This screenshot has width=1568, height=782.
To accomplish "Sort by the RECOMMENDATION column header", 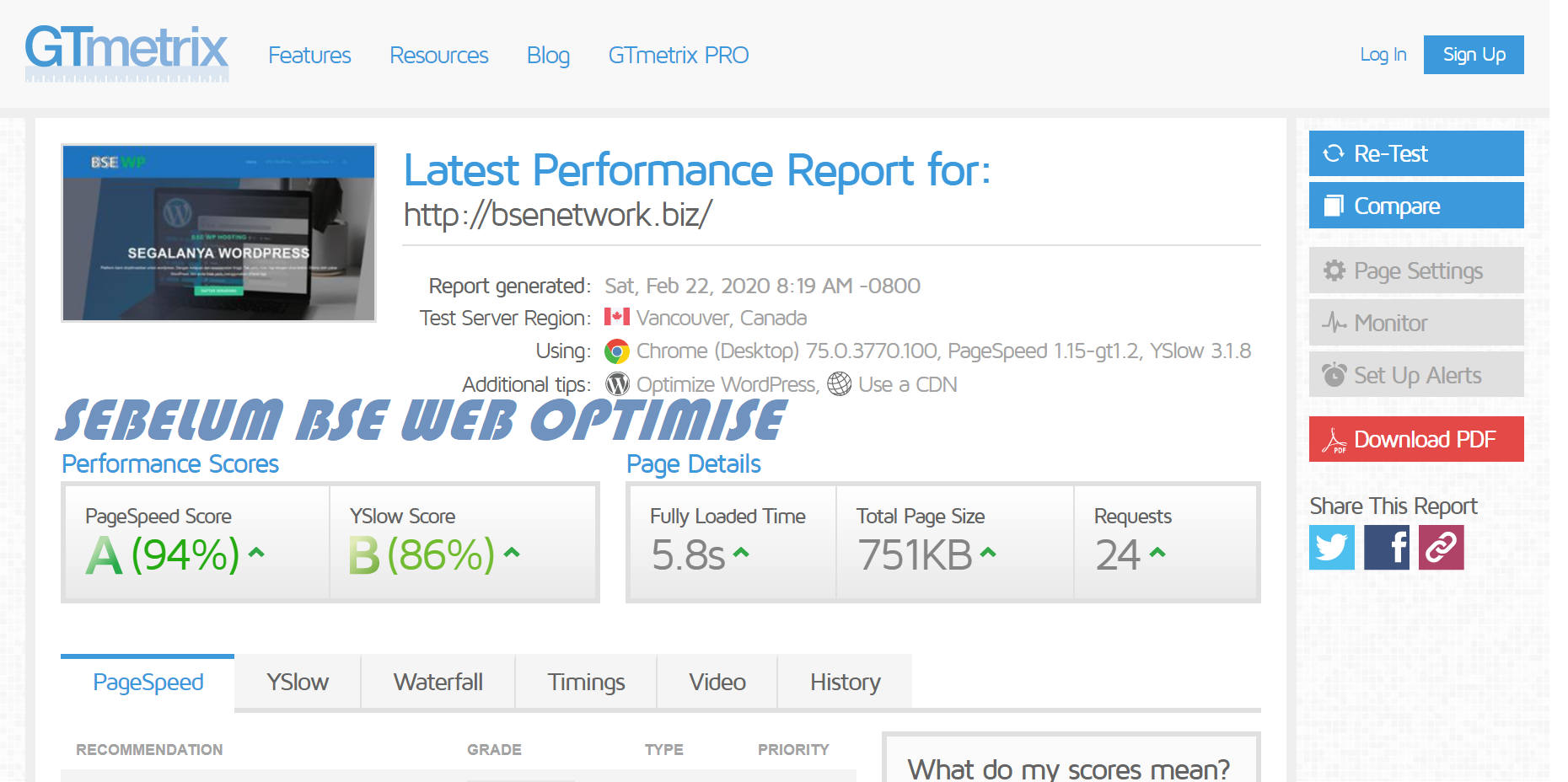I will (149, 750).
